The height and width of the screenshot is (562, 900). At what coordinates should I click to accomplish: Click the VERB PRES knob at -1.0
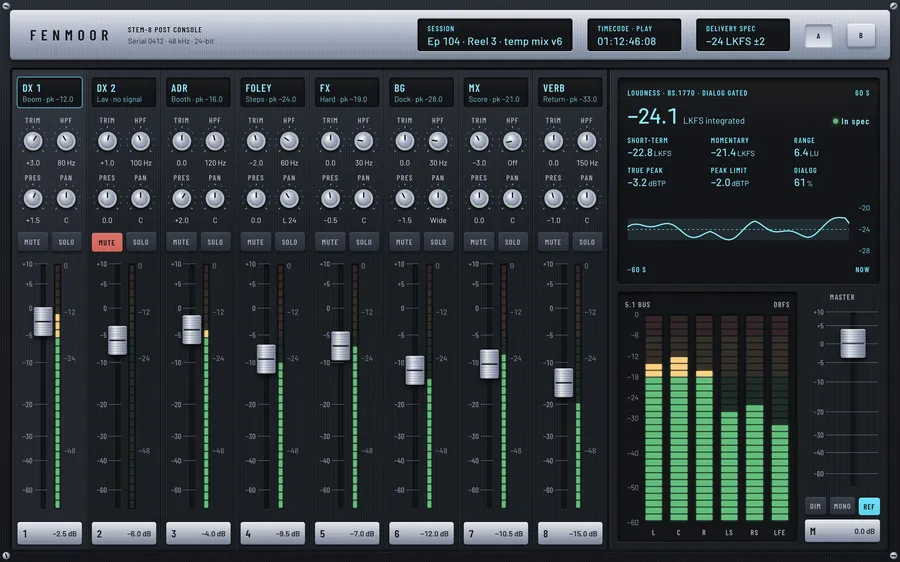coord(553,199)
